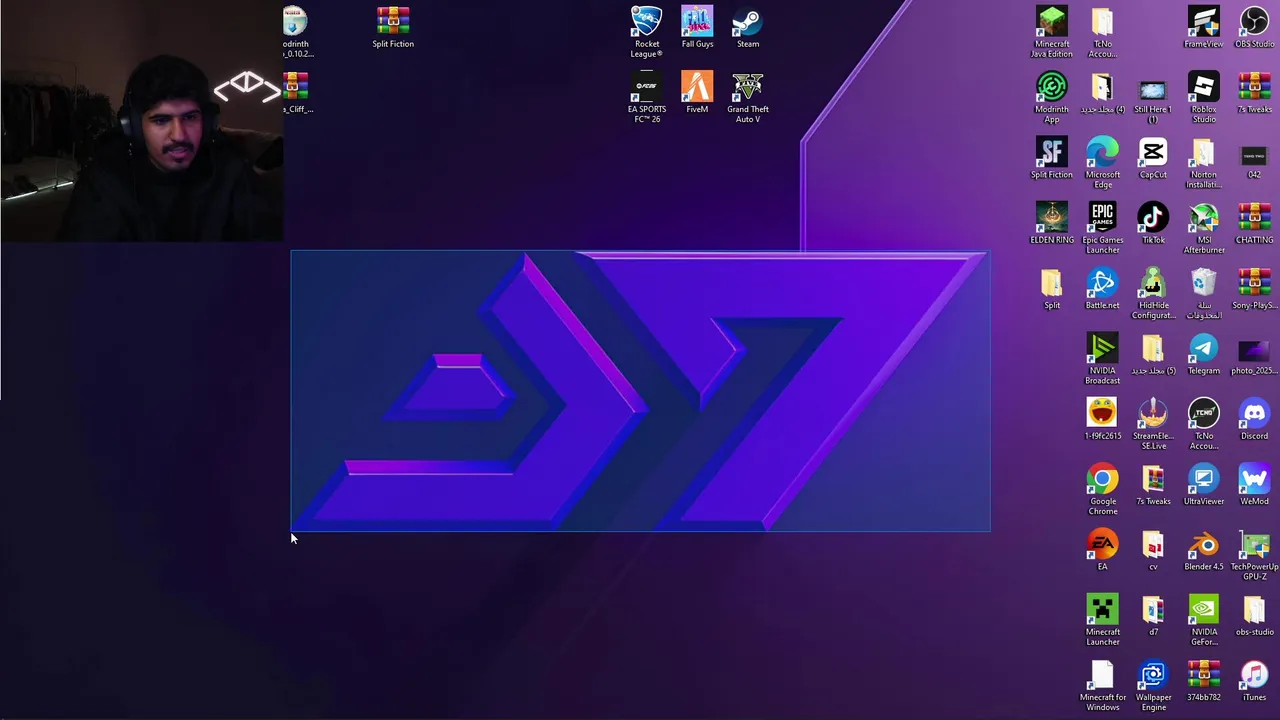The width and height of the screenshot is (1280, 720).
Task: Select the 7s Tweaks folder beside Chrome
Action: pos(1152,484)
